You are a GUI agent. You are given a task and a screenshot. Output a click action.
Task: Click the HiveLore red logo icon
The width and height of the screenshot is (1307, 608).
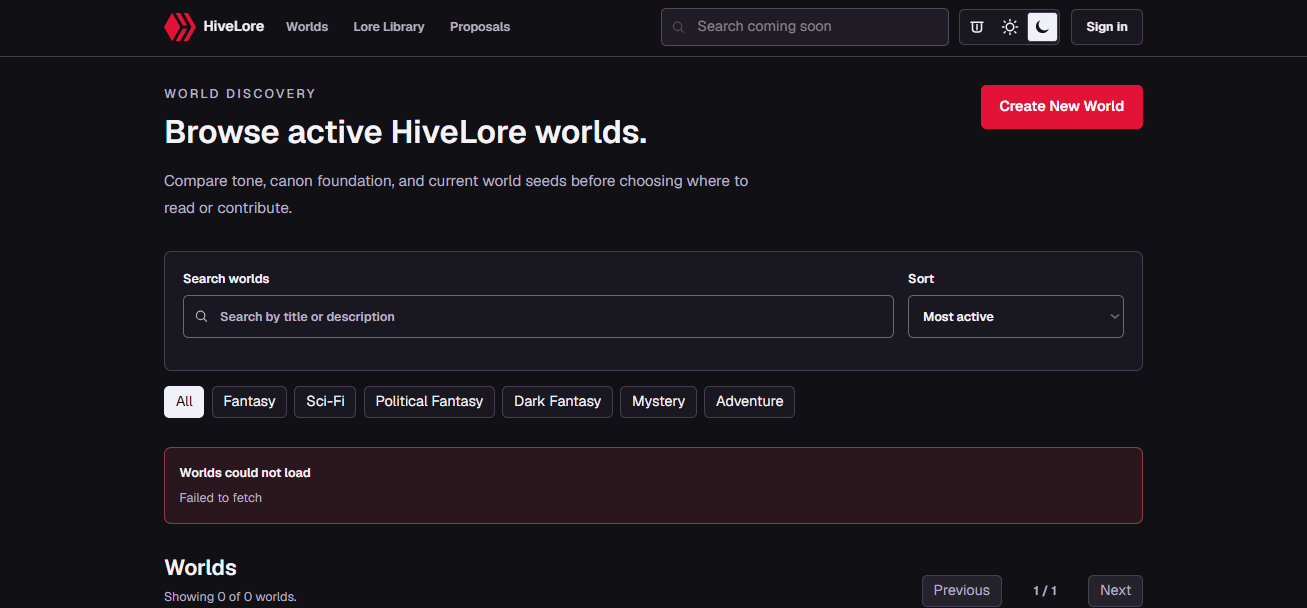(180, 27)
